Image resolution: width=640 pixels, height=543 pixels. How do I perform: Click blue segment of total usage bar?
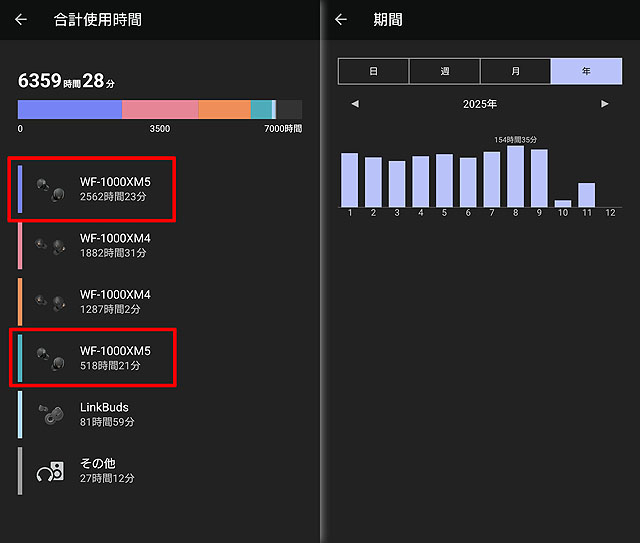tap(70, 110)
